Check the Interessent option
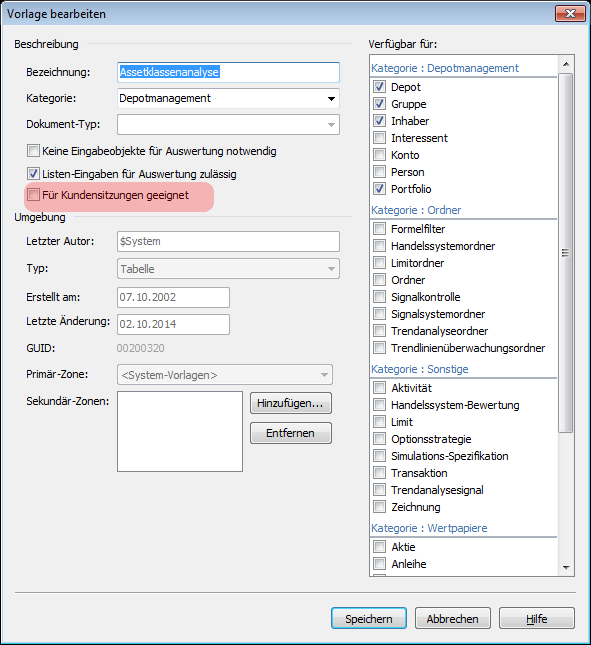591x645 pixels. click(379, 138)
